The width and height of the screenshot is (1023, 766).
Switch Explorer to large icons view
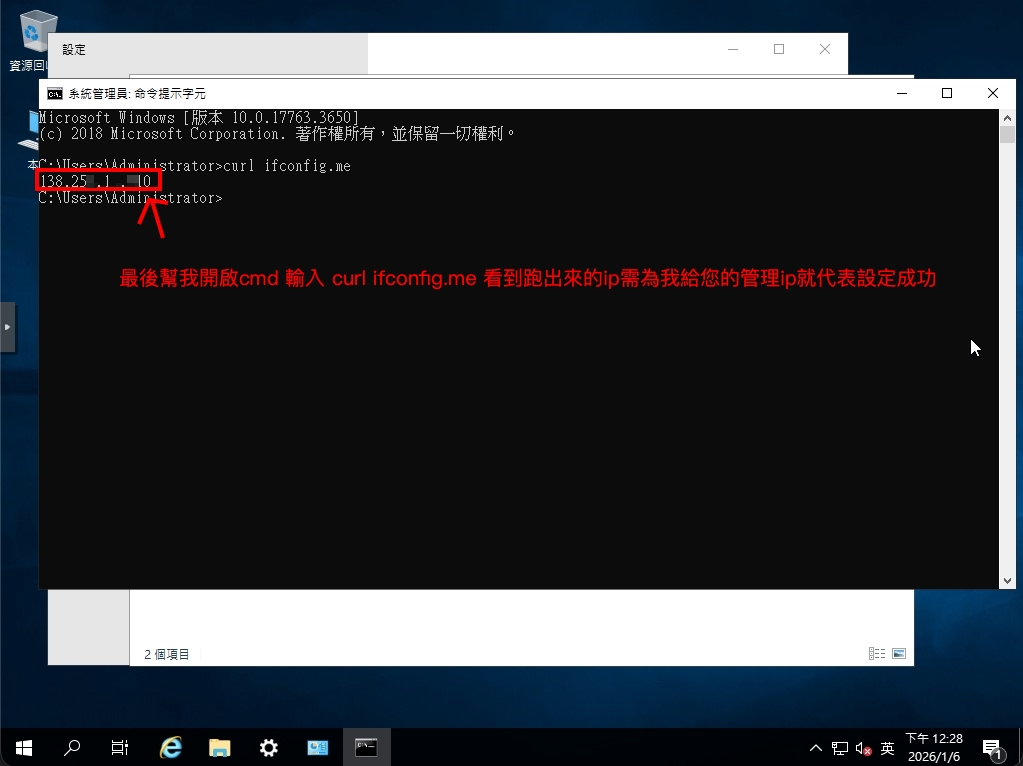899,653
